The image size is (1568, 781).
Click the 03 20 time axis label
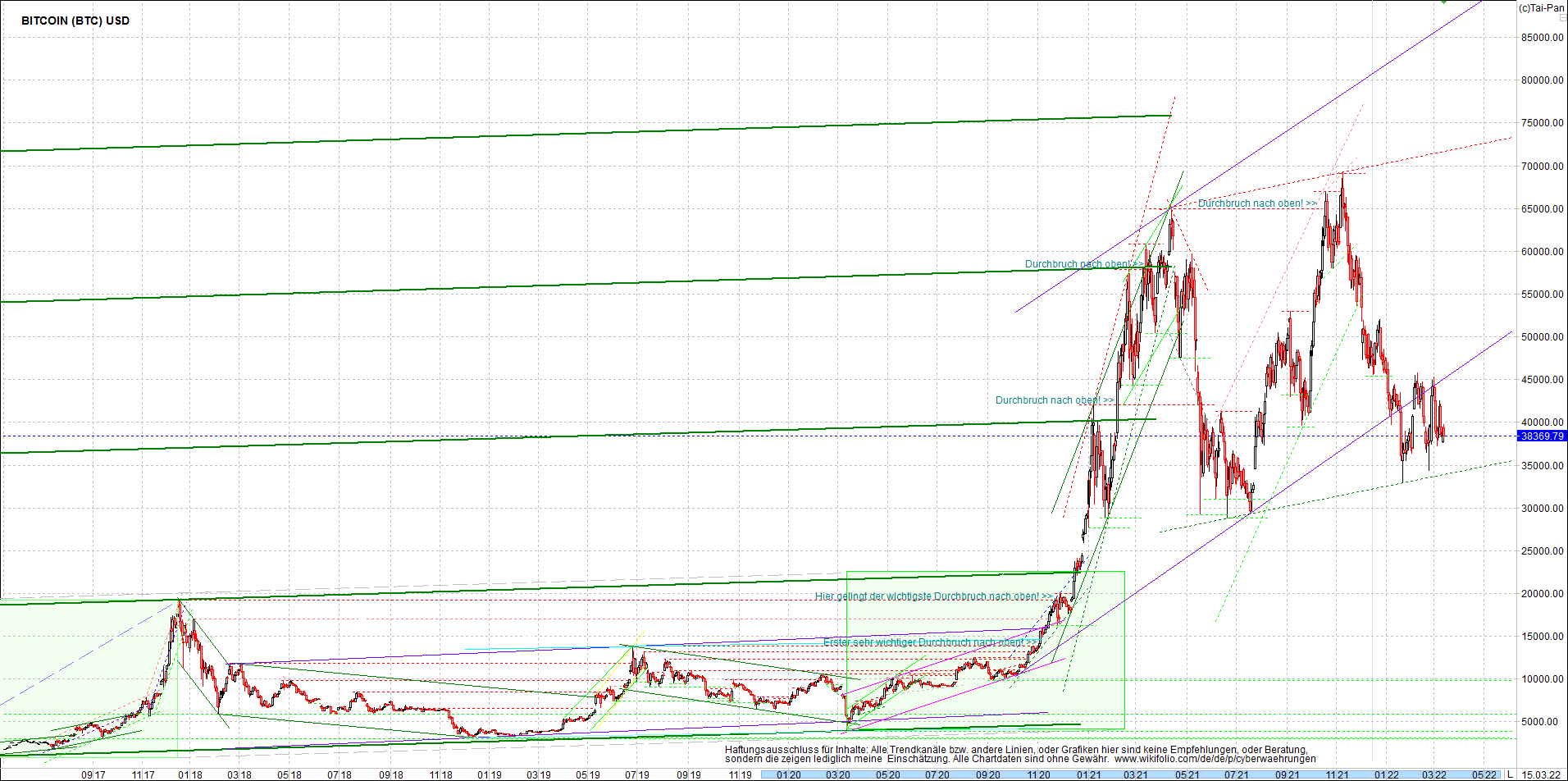(838, 774)
